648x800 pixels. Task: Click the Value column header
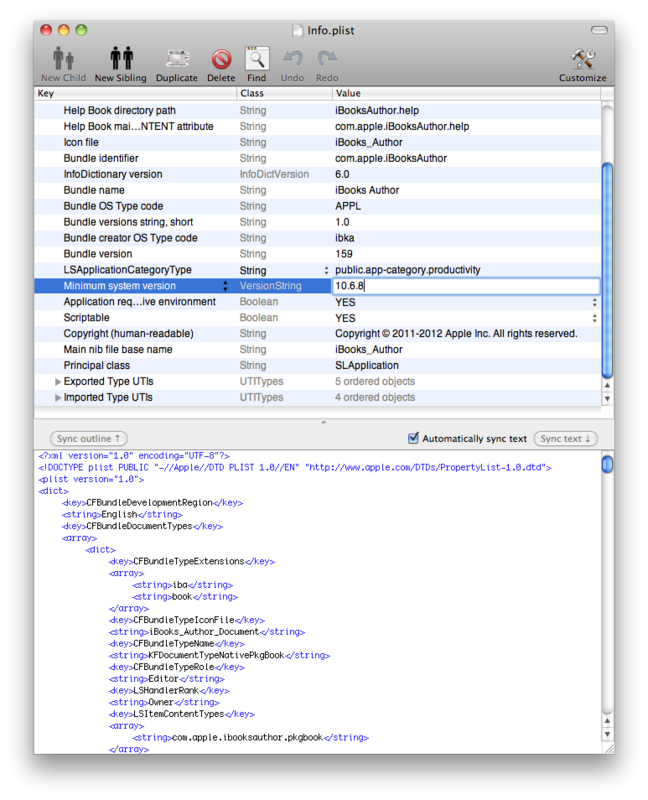coord(466,93)
